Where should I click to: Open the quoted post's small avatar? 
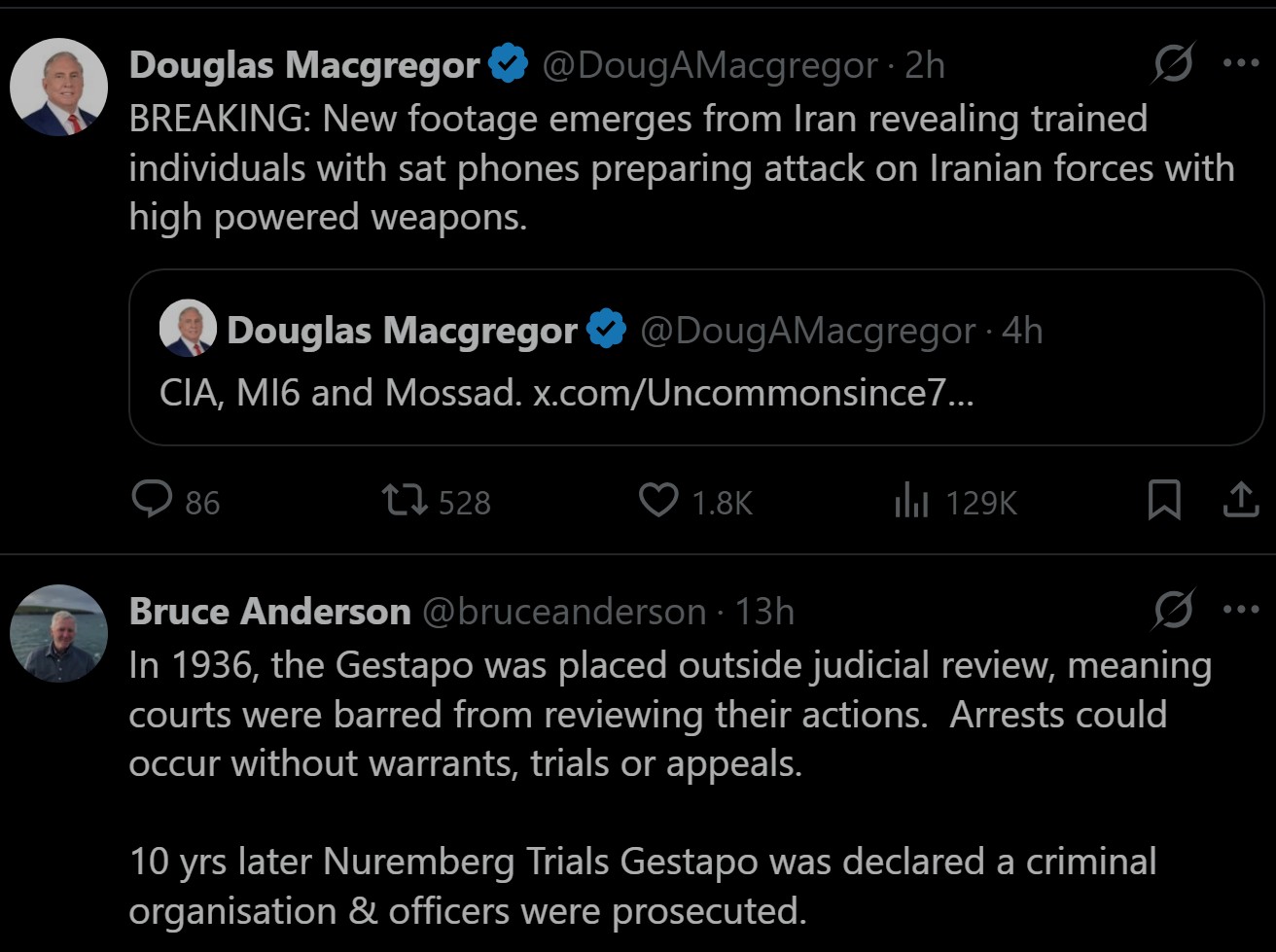point(188,328)
